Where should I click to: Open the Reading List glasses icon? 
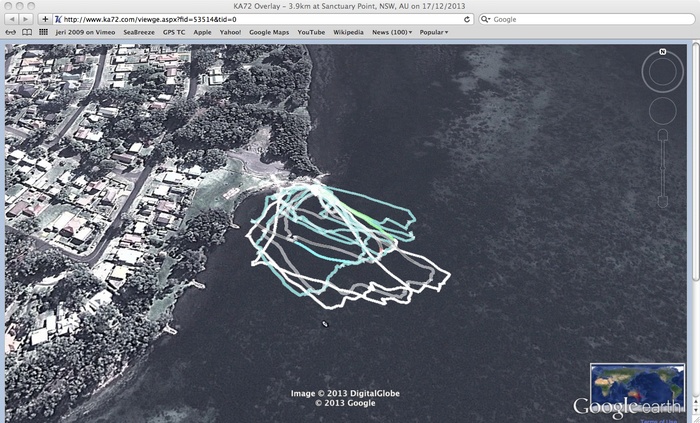pyautogui.click(x=10, y=32)
